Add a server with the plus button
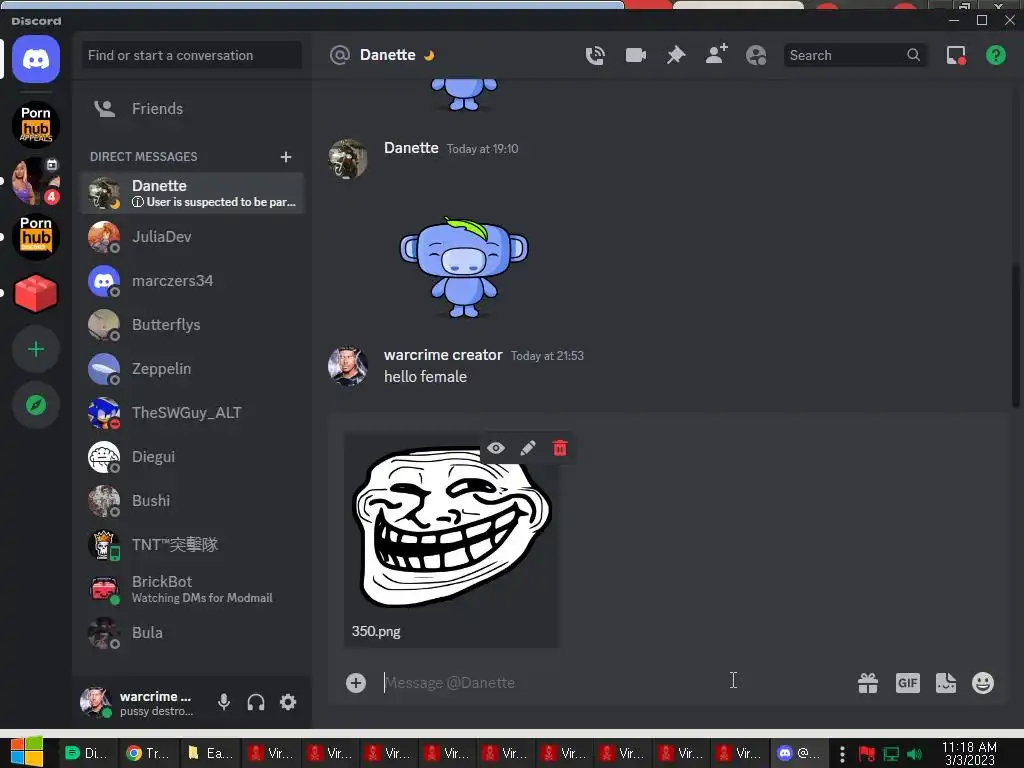The image size is (1024, 768). tap(36, 349)
